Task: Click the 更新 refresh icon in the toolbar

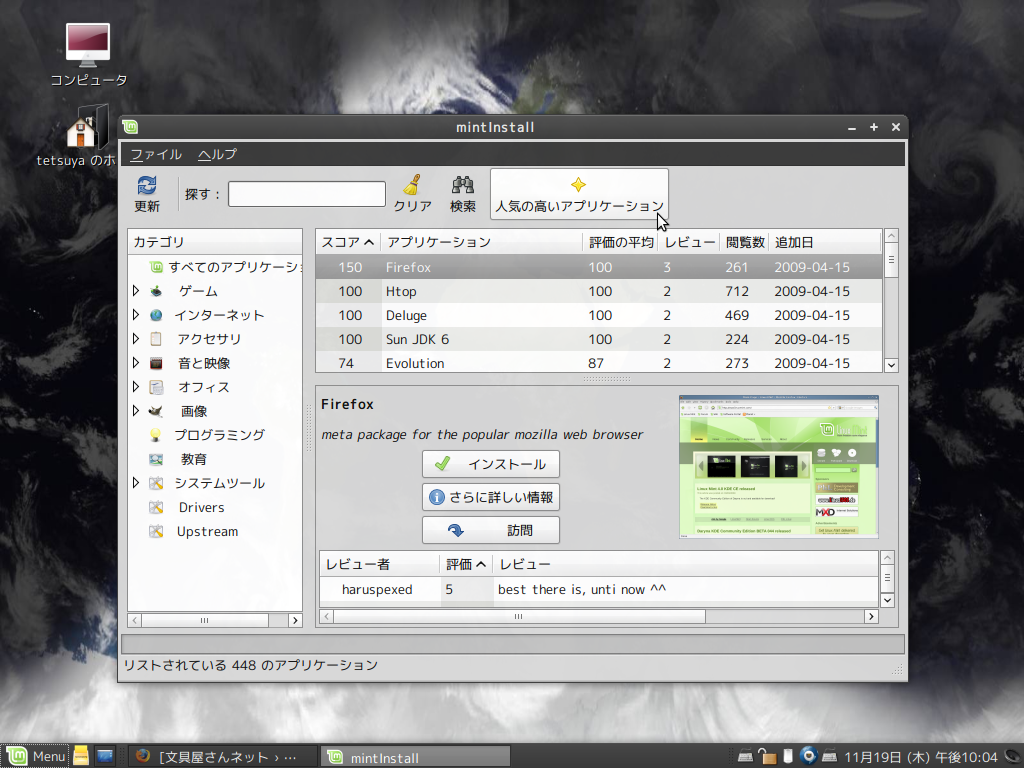Action: click(147, 185)
